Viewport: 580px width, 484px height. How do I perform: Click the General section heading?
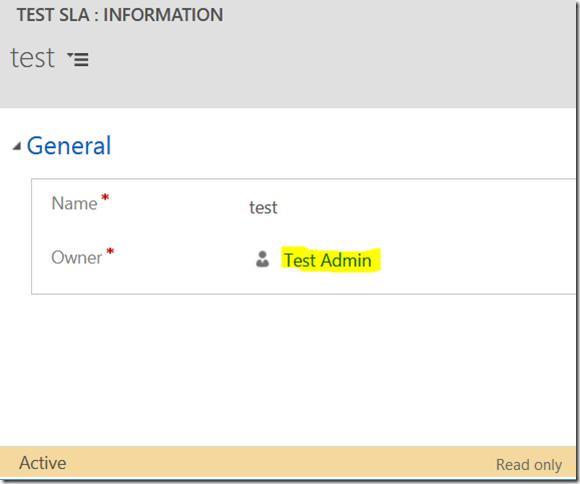pos(69,145)
